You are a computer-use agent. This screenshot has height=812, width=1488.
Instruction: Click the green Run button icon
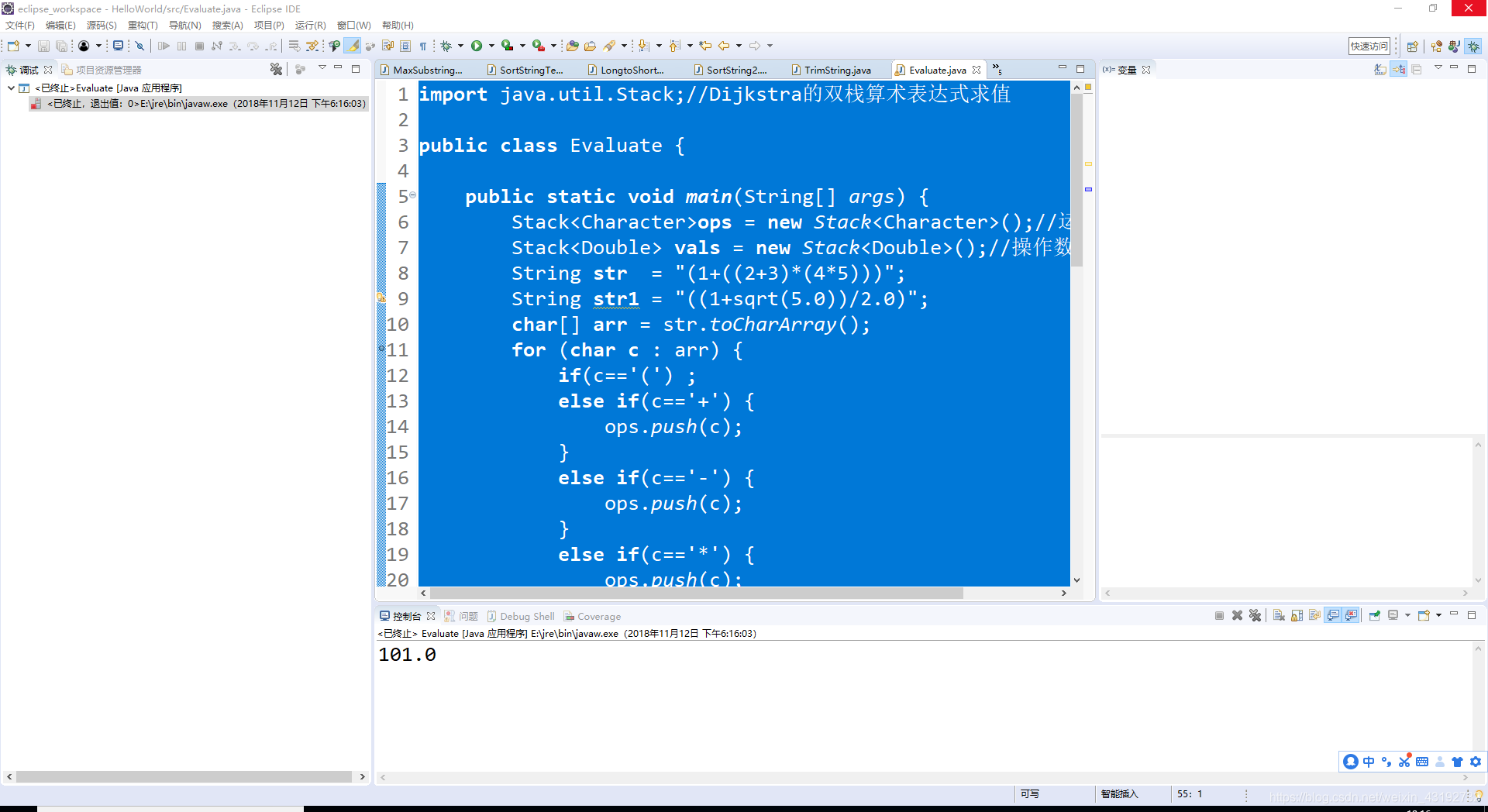point(477,46)
